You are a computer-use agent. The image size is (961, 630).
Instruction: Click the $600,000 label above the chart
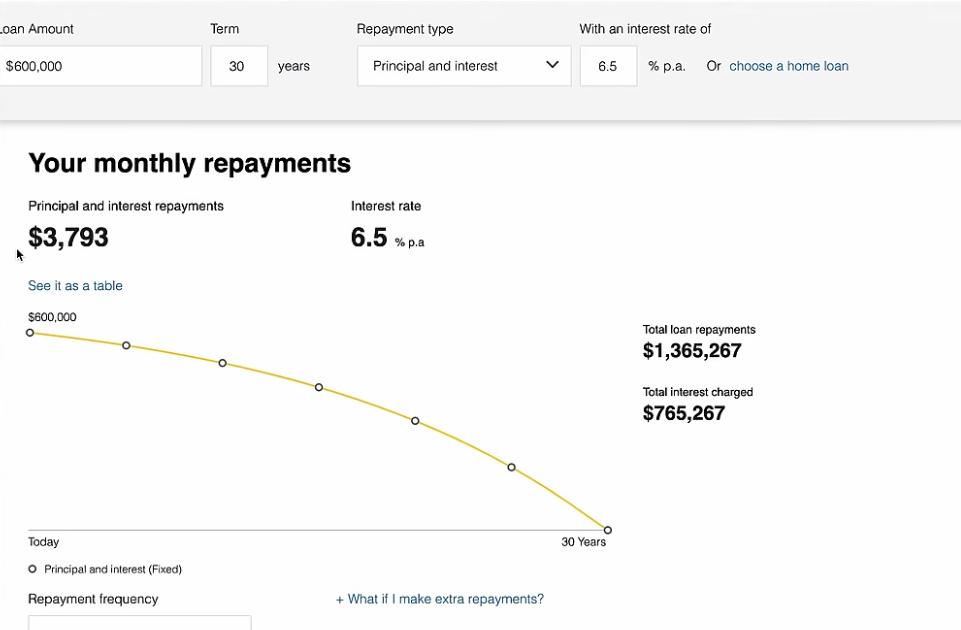tap(52, 317)
